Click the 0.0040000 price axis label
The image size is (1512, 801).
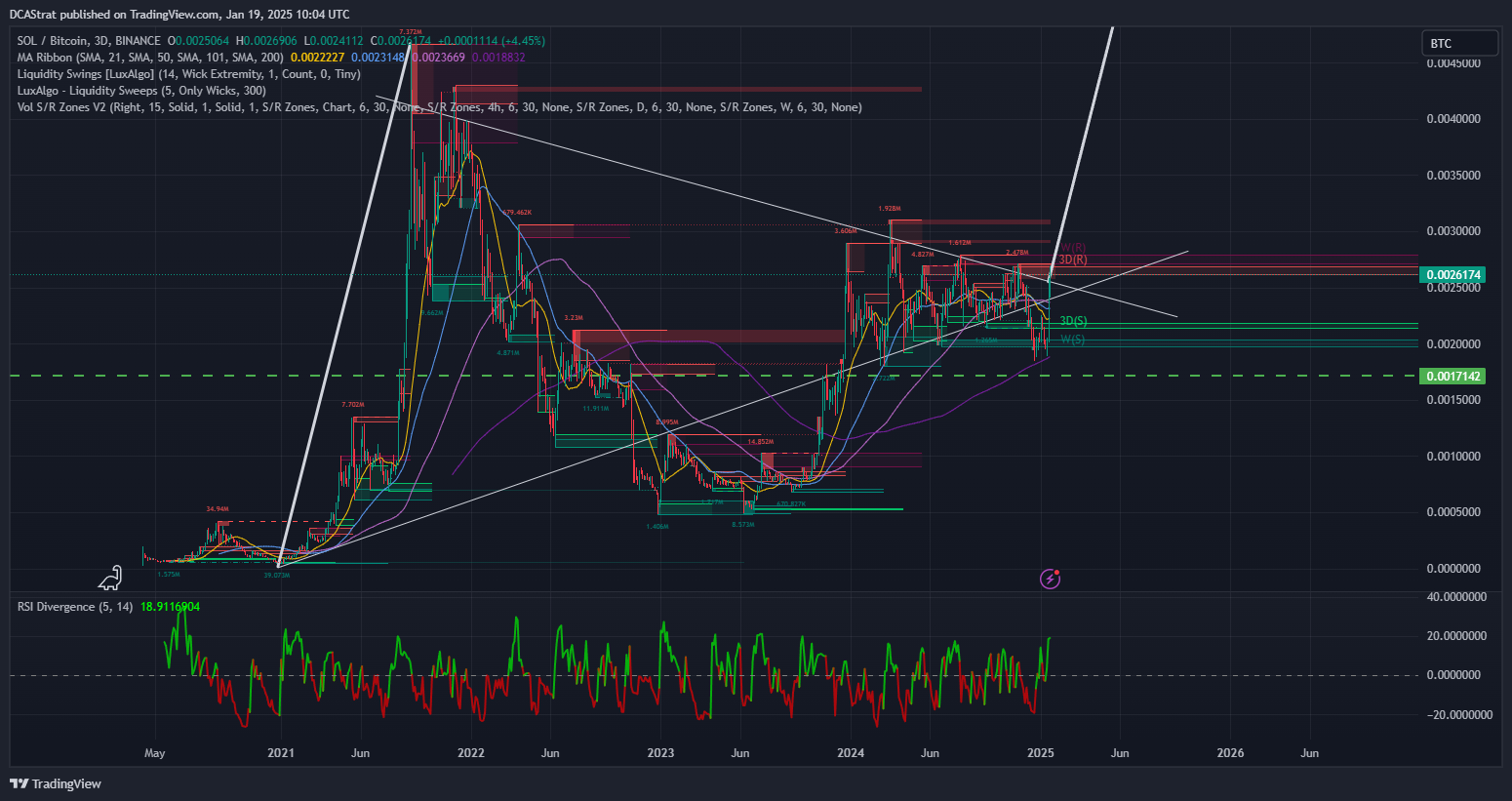pyautogui.click(x=1453, y=119)
